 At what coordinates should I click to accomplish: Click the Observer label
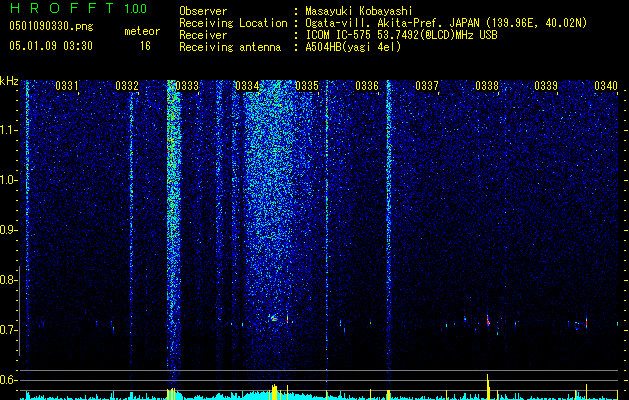click(x=203, y=11)
